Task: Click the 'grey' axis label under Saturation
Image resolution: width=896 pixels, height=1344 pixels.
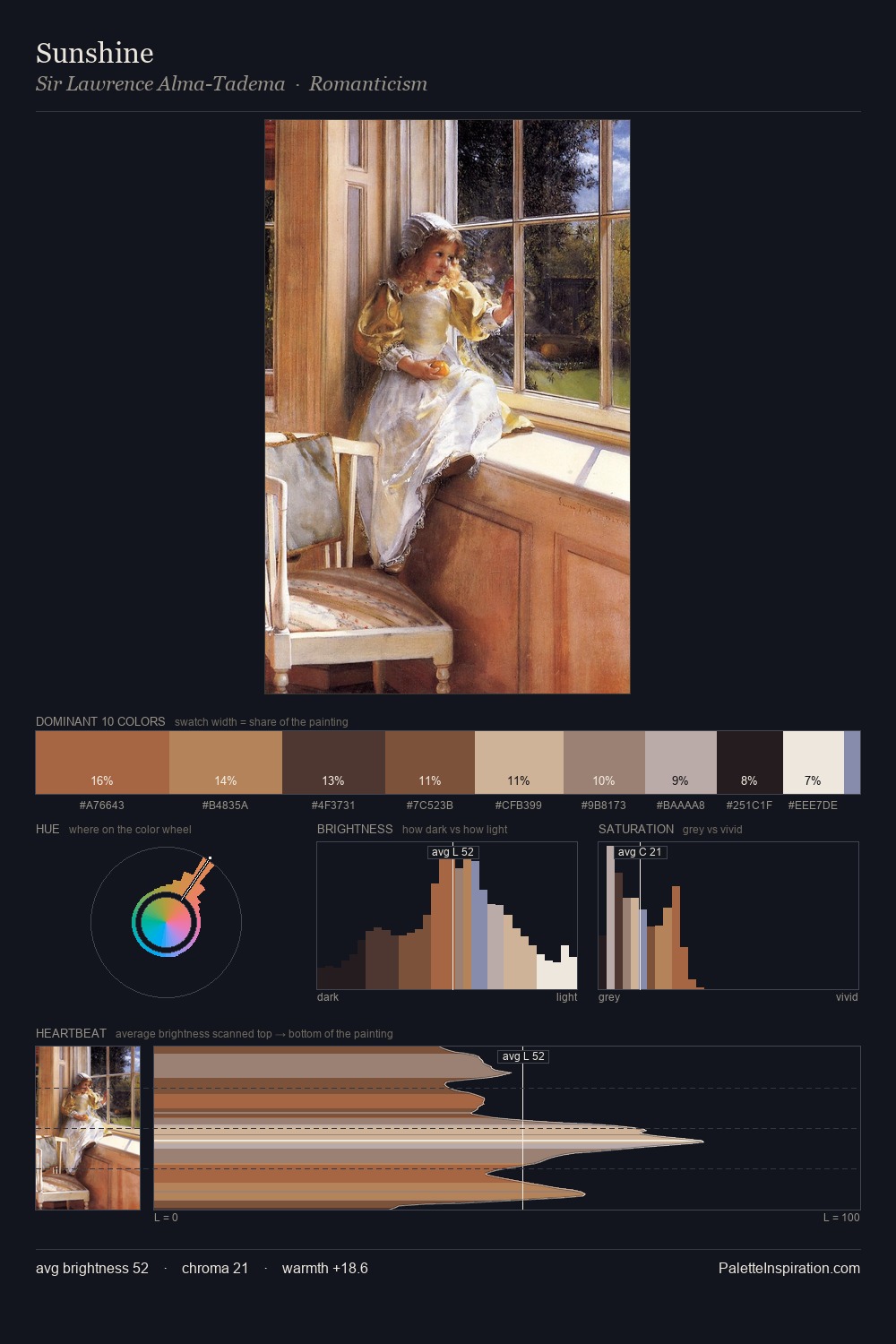Action: point(609,997)
